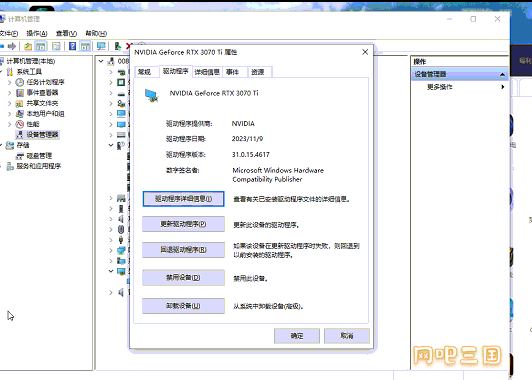Close the NVIDIA properties dialog with X

[365, 52]
